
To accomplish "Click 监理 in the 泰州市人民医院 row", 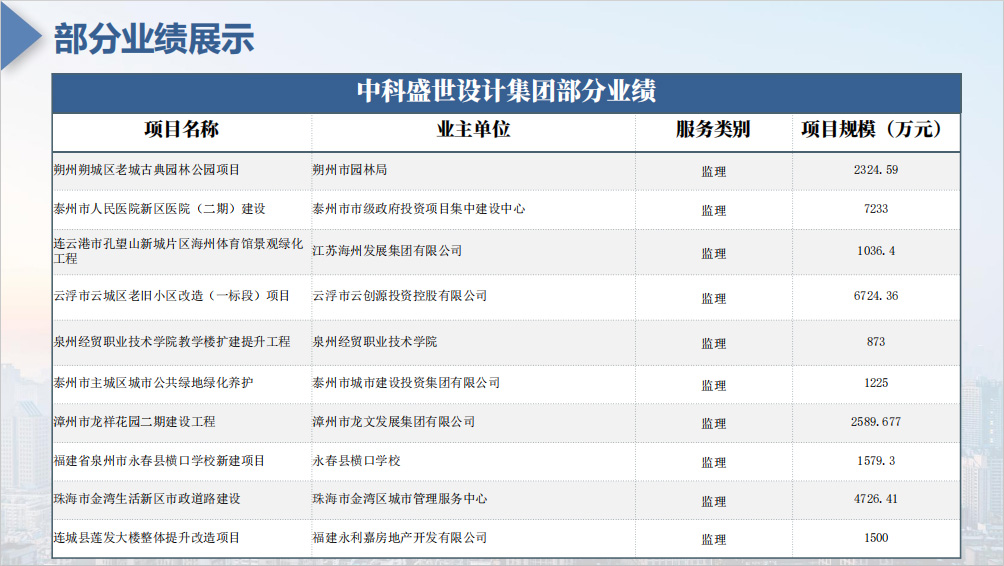I will pos(713,211).
